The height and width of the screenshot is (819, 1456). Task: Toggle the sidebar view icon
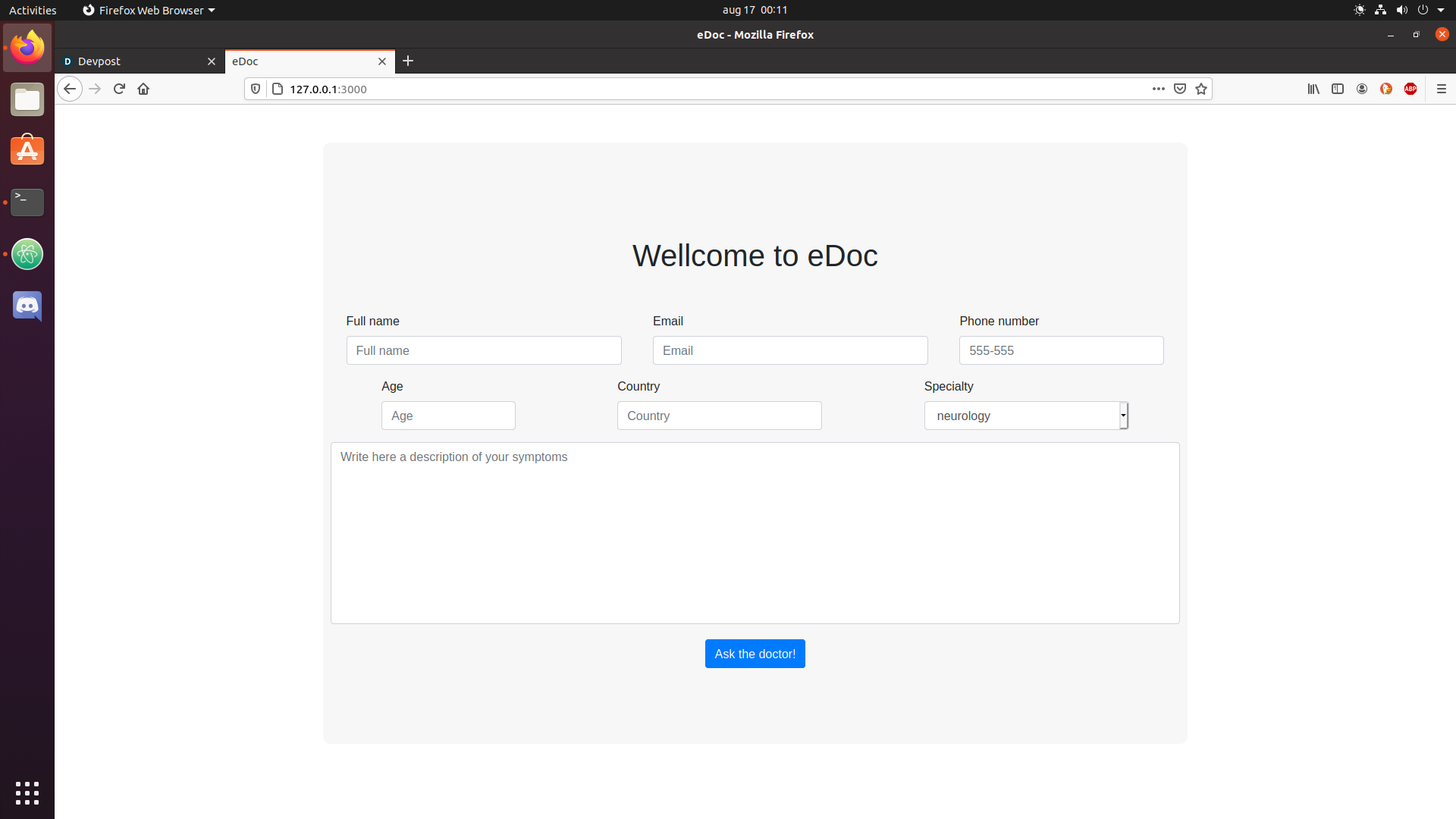pyautogui.click(x=1338, y=89)
